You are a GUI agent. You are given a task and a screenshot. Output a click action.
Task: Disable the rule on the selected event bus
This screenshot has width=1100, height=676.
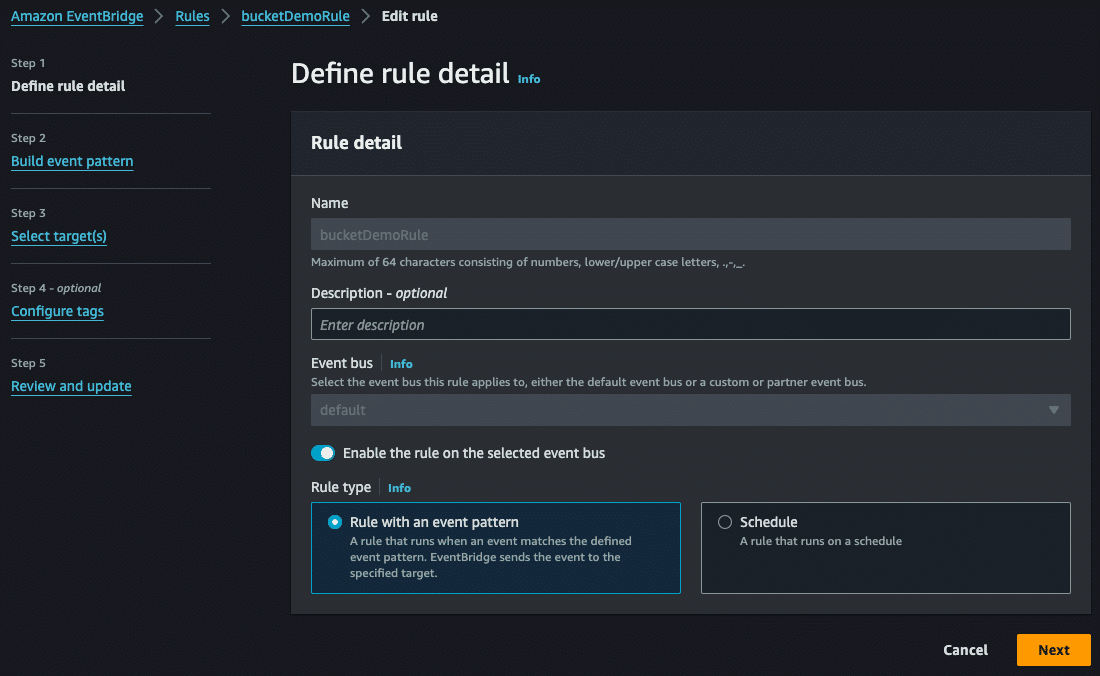coord(323,452)
